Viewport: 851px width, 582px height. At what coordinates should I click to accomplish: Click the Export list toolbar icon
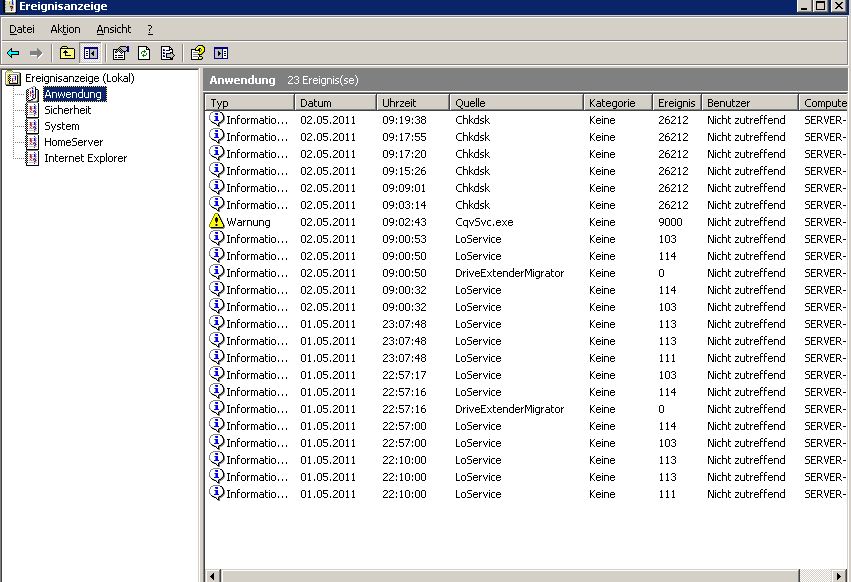(168, 53)
